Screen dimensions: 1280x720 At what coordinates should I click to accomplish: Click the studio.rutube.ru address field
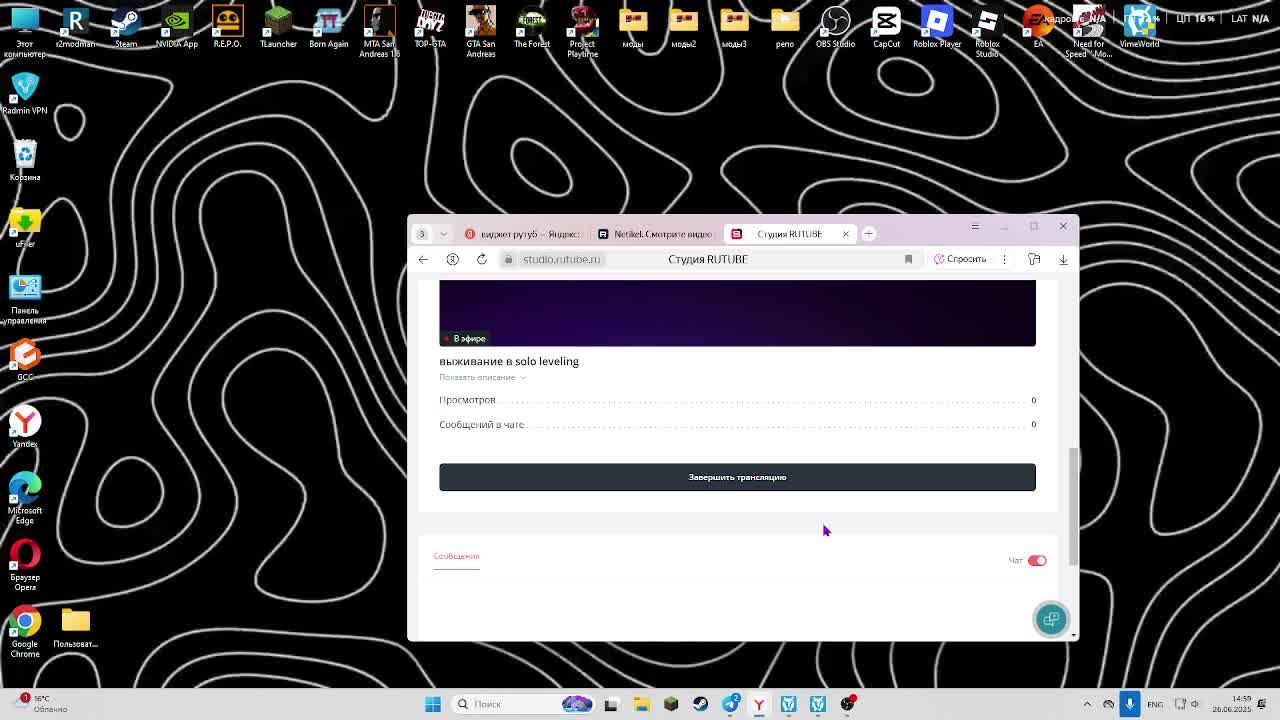(561, 259)
